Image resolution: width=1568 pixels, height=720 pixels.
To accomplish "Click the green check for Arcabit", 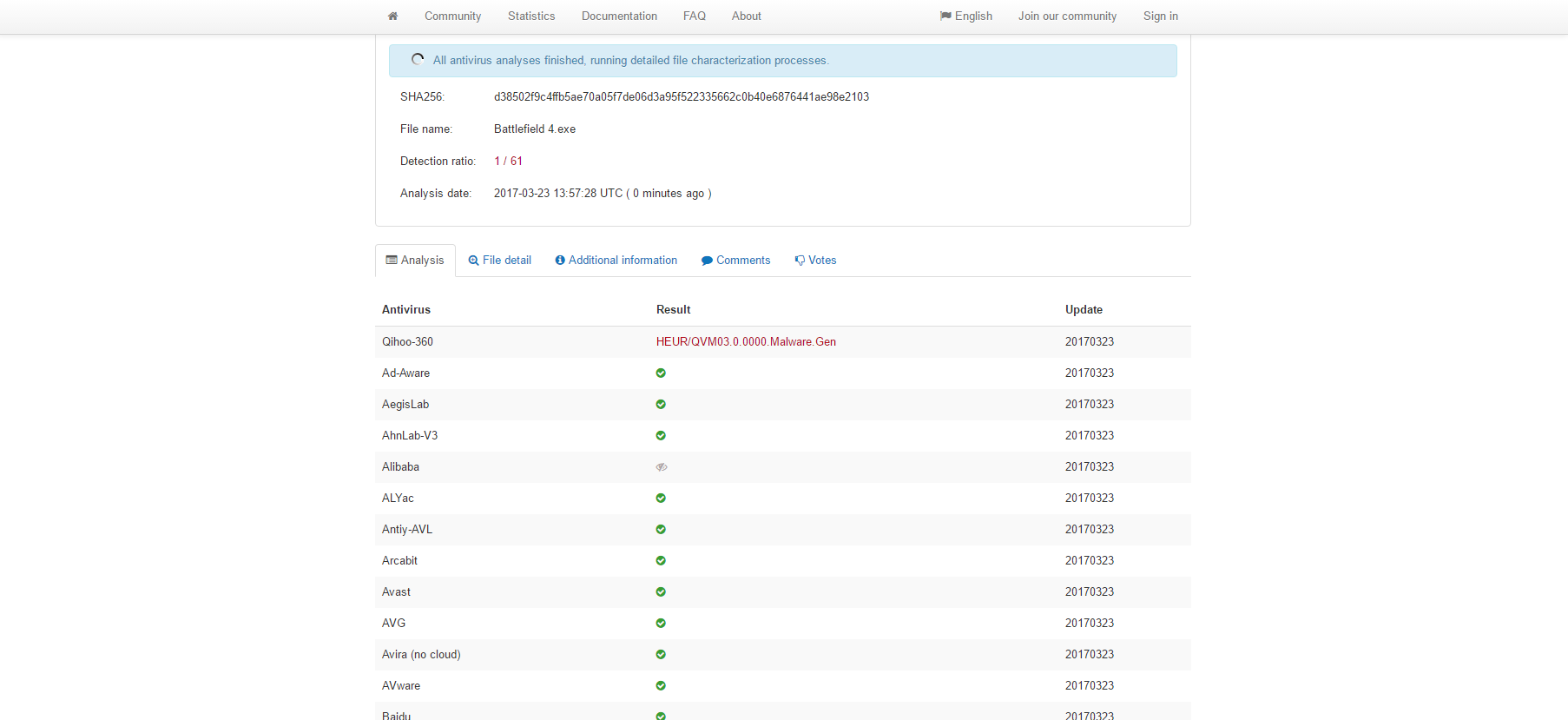I will coord(661,561).
